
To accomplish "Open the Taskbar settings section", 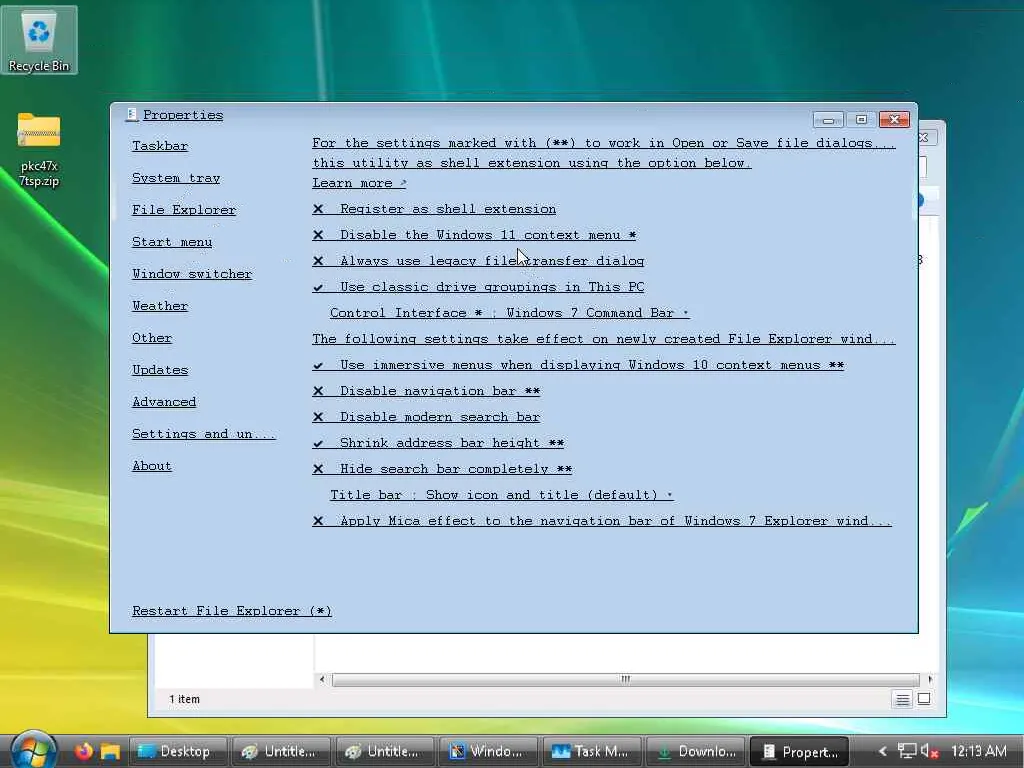I will point(160,146).
